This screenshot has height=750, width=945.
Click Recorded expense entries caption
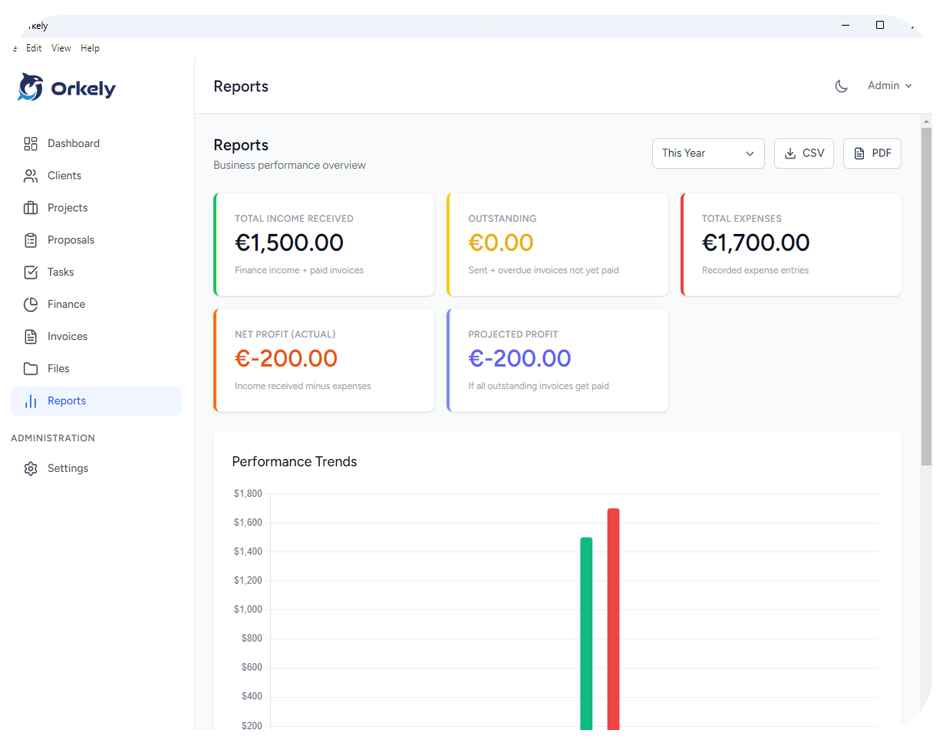click(755, 270)
